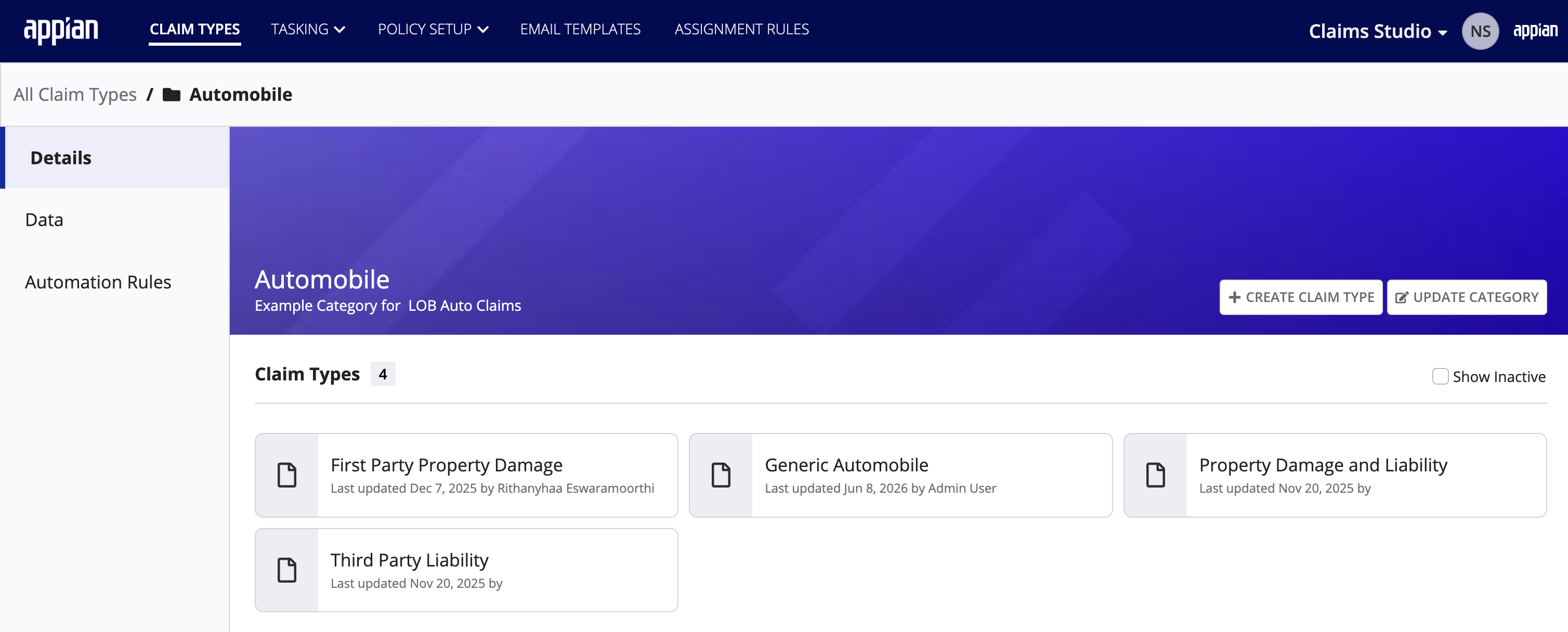Enable the Show Inactive checkbox
1568x632 pixels.
click(x=1440, y=376)
